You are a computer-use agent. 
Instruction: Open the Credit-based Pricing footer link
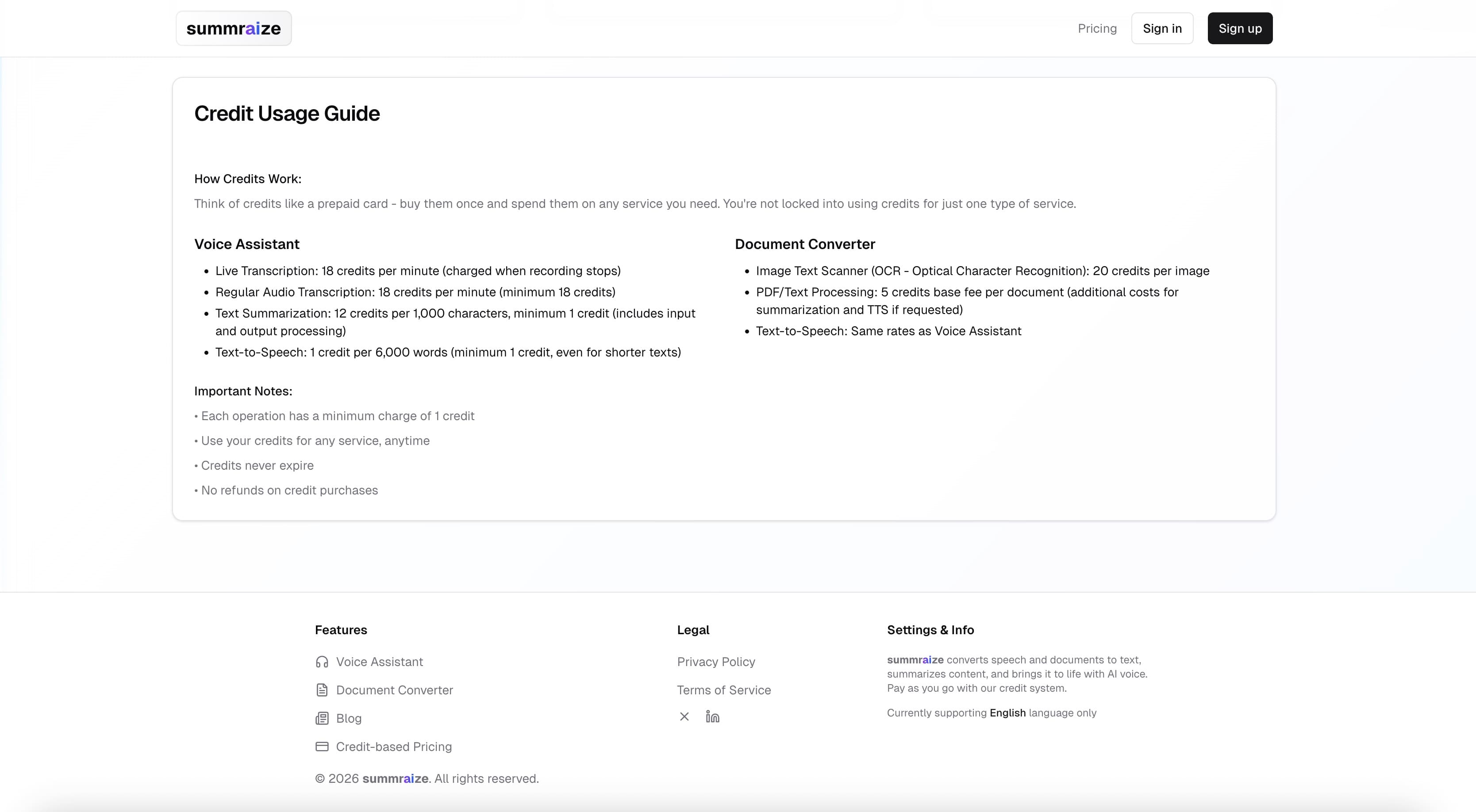pos(394,747)
